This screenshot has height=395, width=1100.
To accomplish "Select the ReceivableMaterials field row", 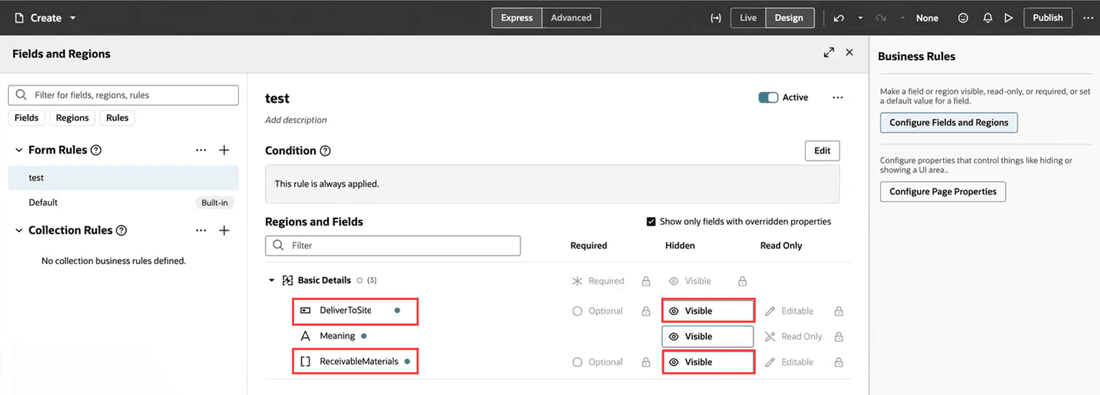I will coord(355,361).
